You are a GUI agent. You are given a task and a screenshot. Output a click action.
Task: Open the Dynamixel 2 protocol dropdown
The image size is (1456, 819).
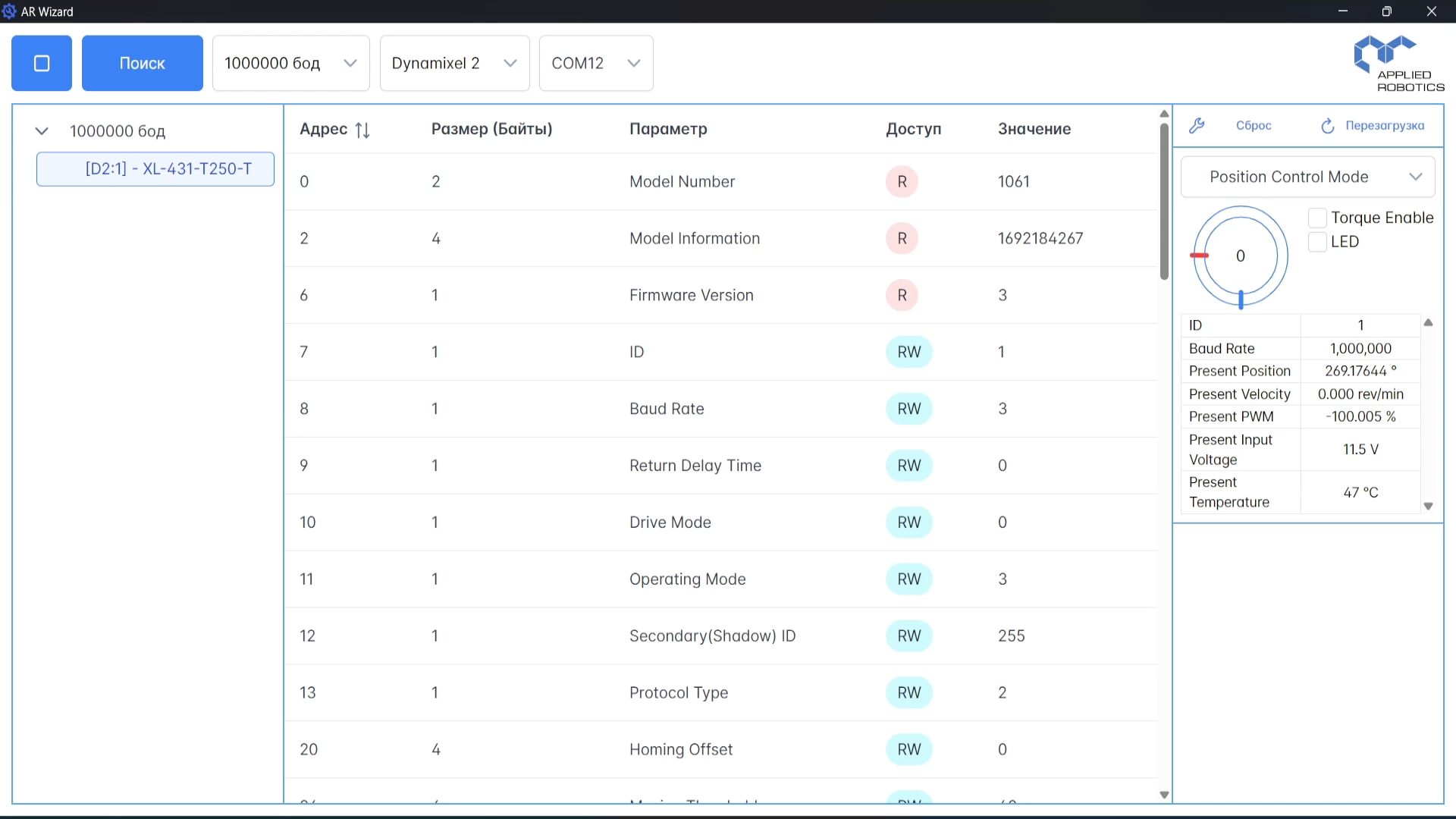[x=454, y=63]
